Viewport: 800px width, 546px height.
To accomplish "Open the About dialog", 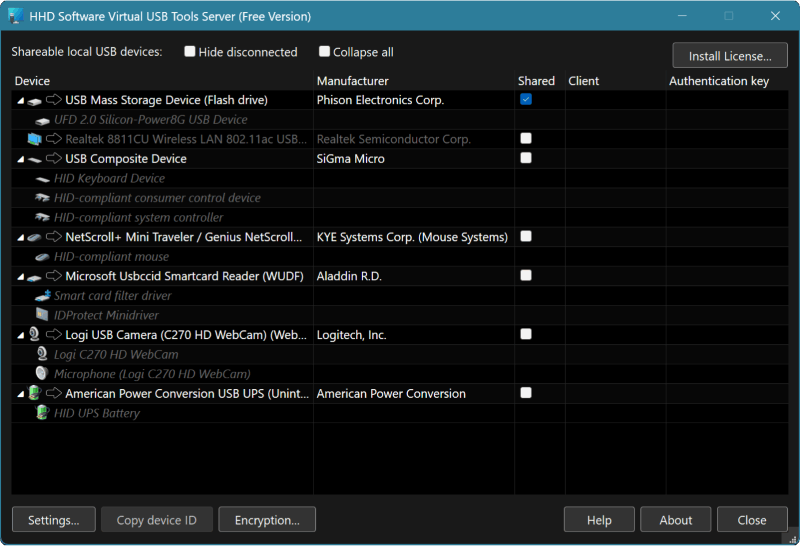I will point(676,519).
